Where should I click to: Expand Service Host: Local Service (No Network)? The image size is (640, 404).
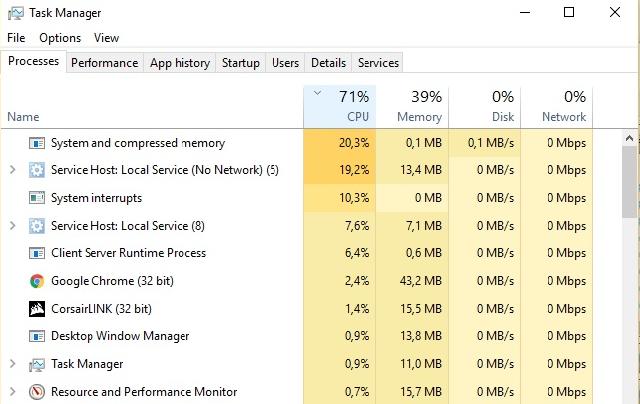(x=13, y=170)
